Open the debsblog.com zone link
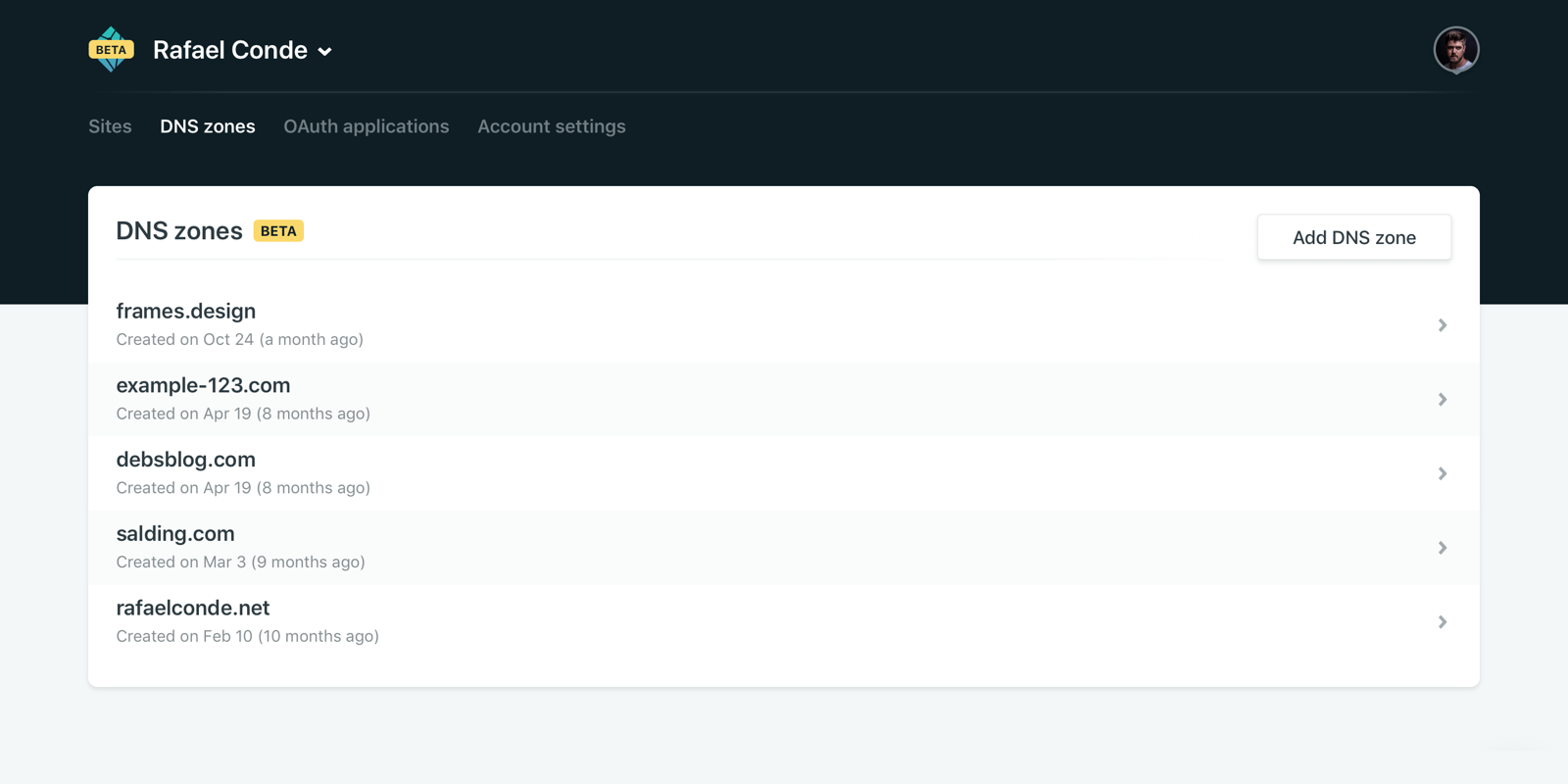Viewport: 1568px width, 784px height. point(186,460)
